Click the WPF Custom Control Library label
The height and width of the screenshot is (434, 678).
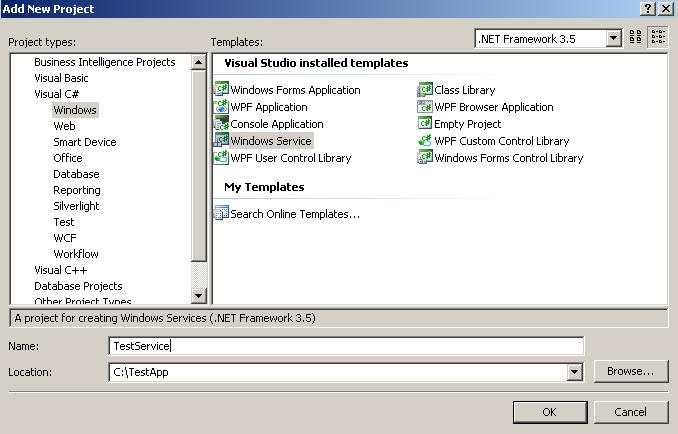coord(502,141)
